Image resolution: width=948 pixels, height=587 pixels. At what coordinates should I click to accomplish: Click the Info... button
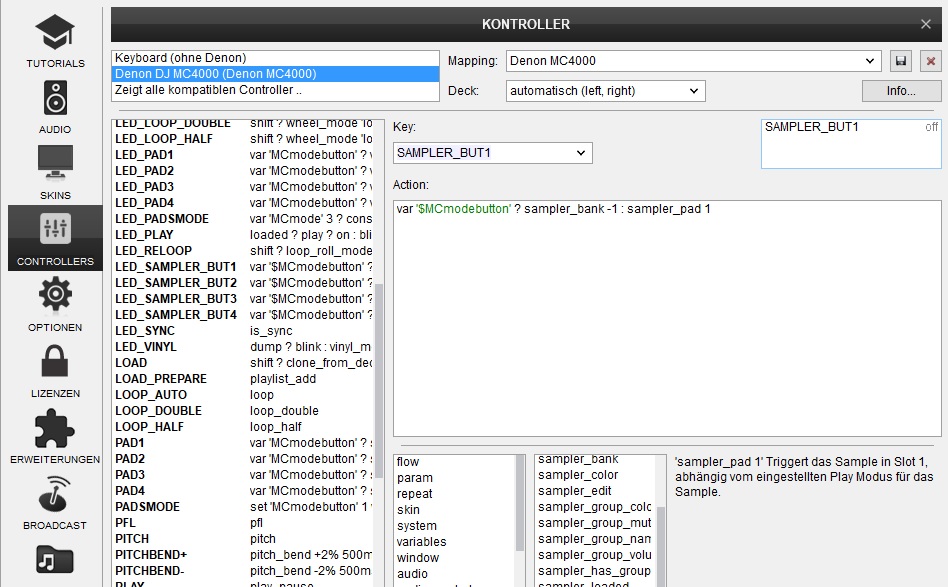click(901, 91)
